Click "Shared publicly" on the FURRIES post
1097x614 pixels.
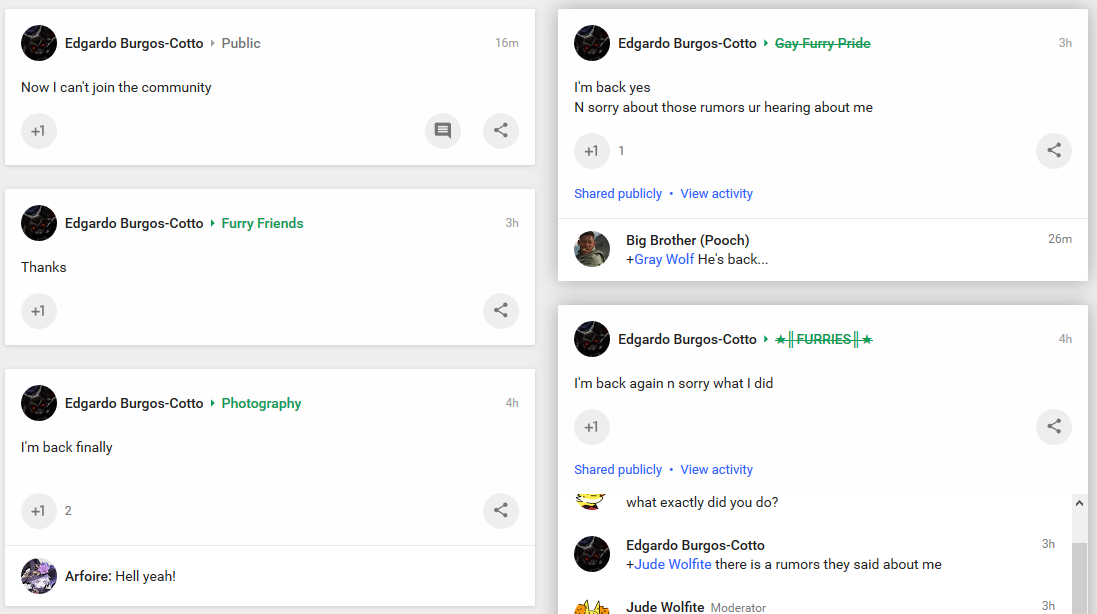tap(618, 470)
